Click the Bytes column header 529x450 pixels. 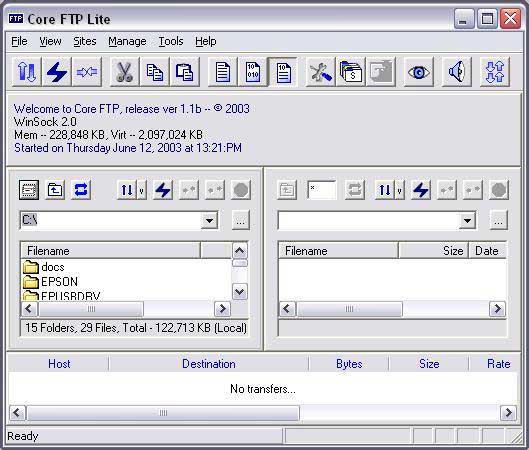349,364
